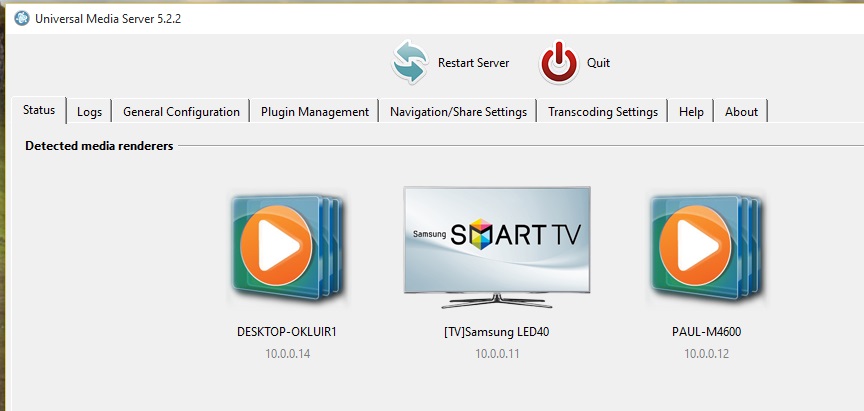Go to the Plugin Management tab

click(315, 112)
